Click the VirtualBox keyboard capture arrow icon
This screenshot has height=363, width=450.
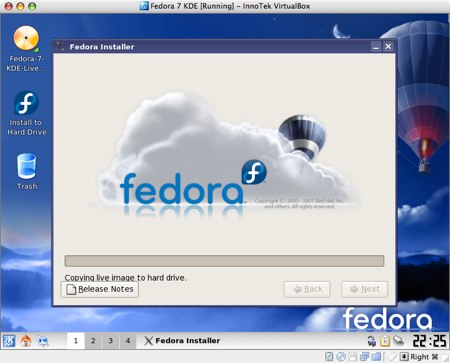click(x=404, y=357)
